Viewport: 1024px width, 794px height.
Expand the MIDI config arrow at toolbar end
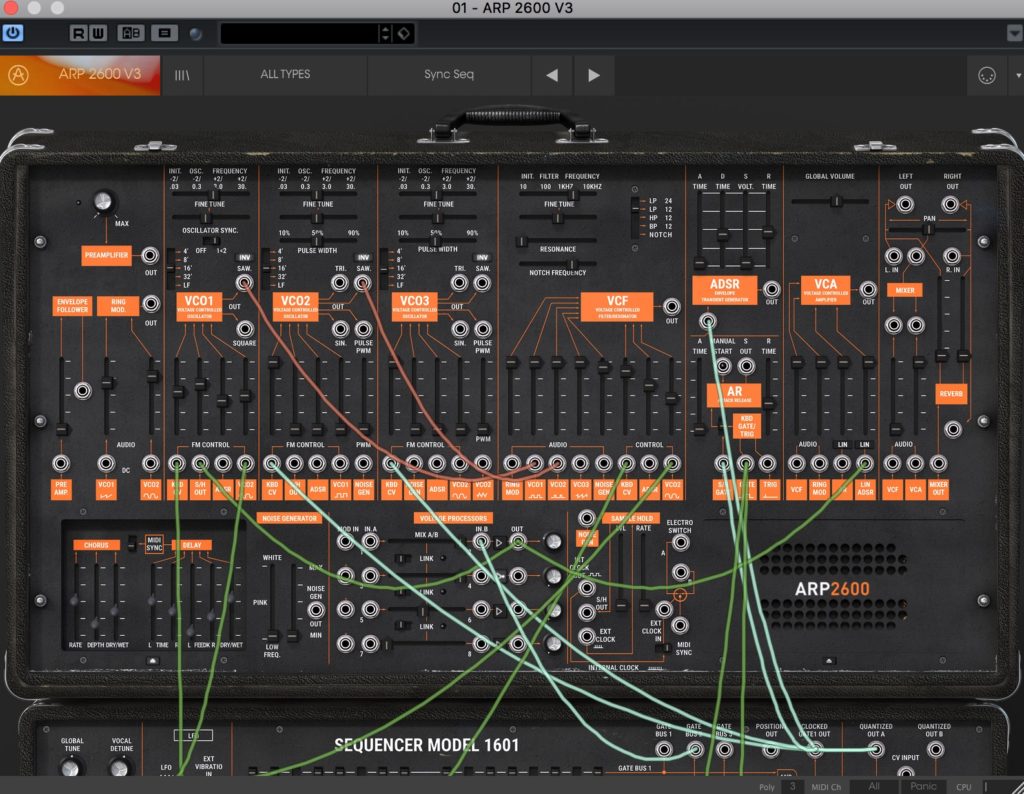(x=1017, y=76)
